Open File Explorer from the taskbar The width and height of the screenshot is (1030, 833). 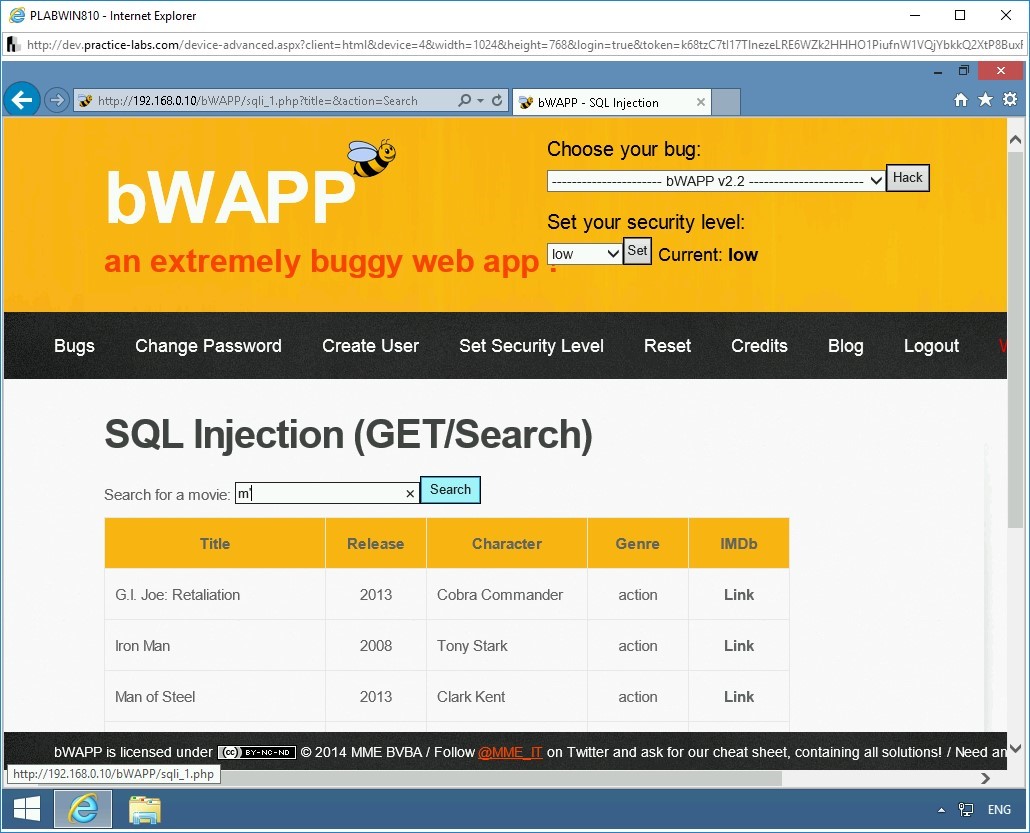click(144, 808)
